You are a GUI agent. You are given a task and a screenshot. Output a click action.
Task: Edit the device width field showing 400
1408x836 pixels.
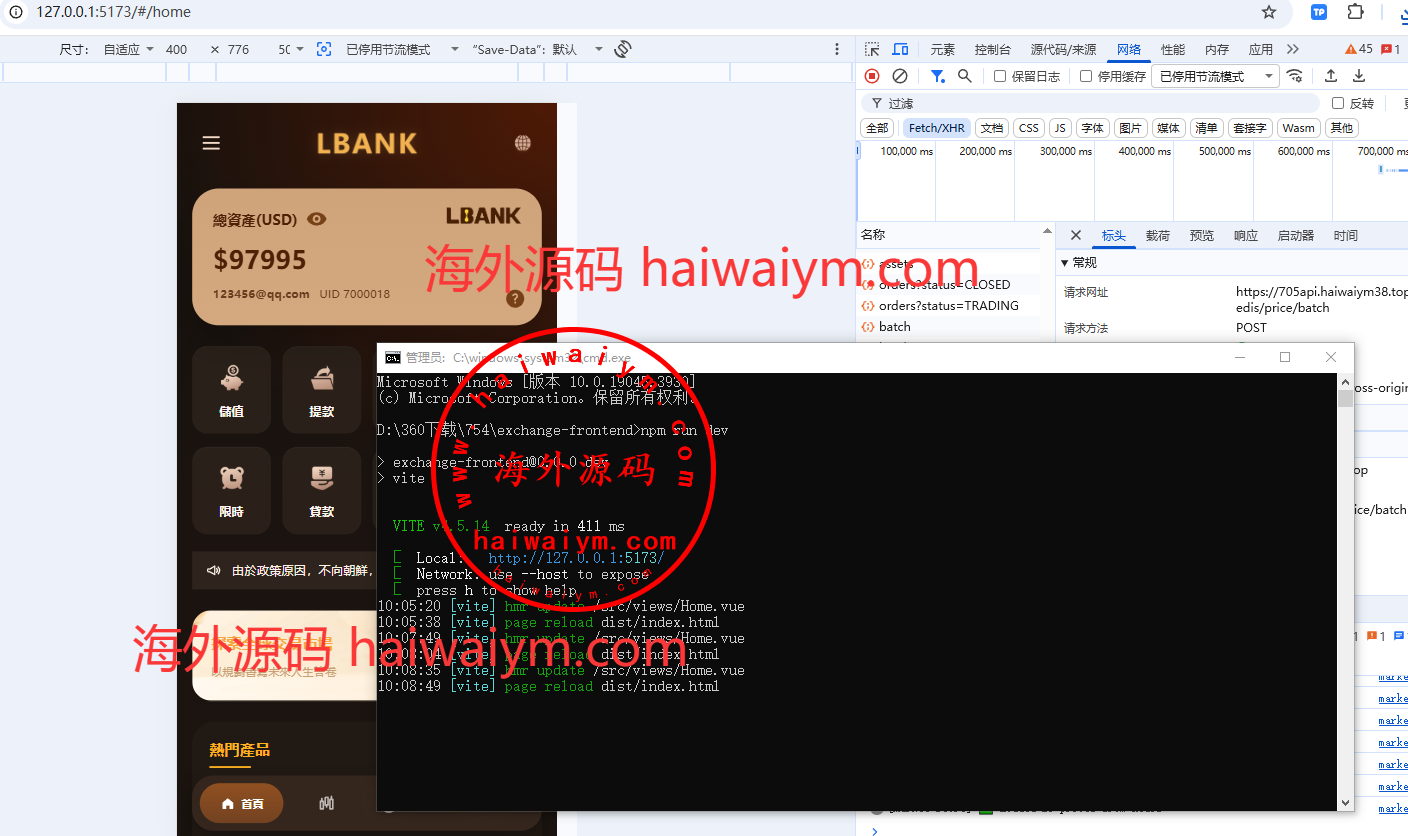pyautogui.click(x=177, y=49)
